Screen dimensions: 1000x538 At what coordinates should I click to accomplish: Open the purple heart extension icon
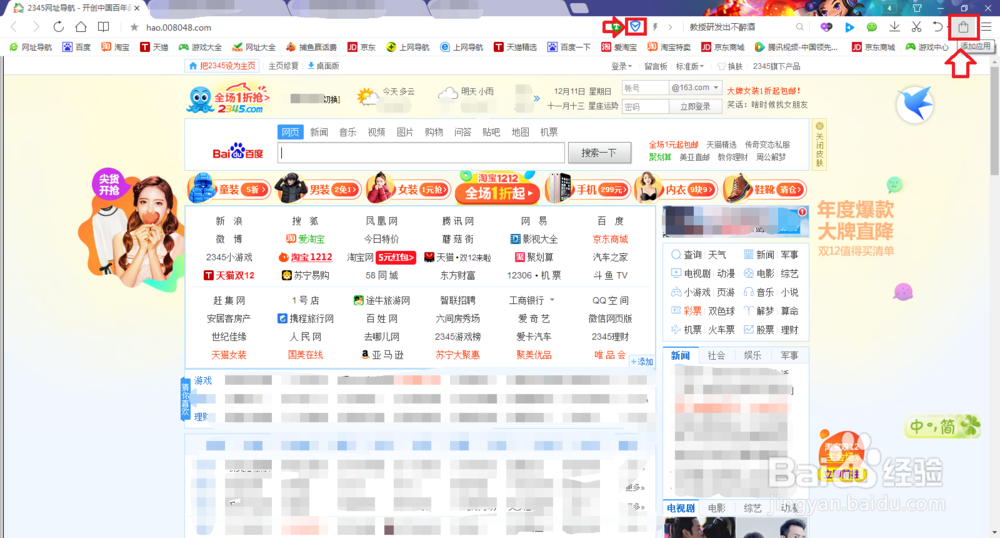tap(827, 27)
